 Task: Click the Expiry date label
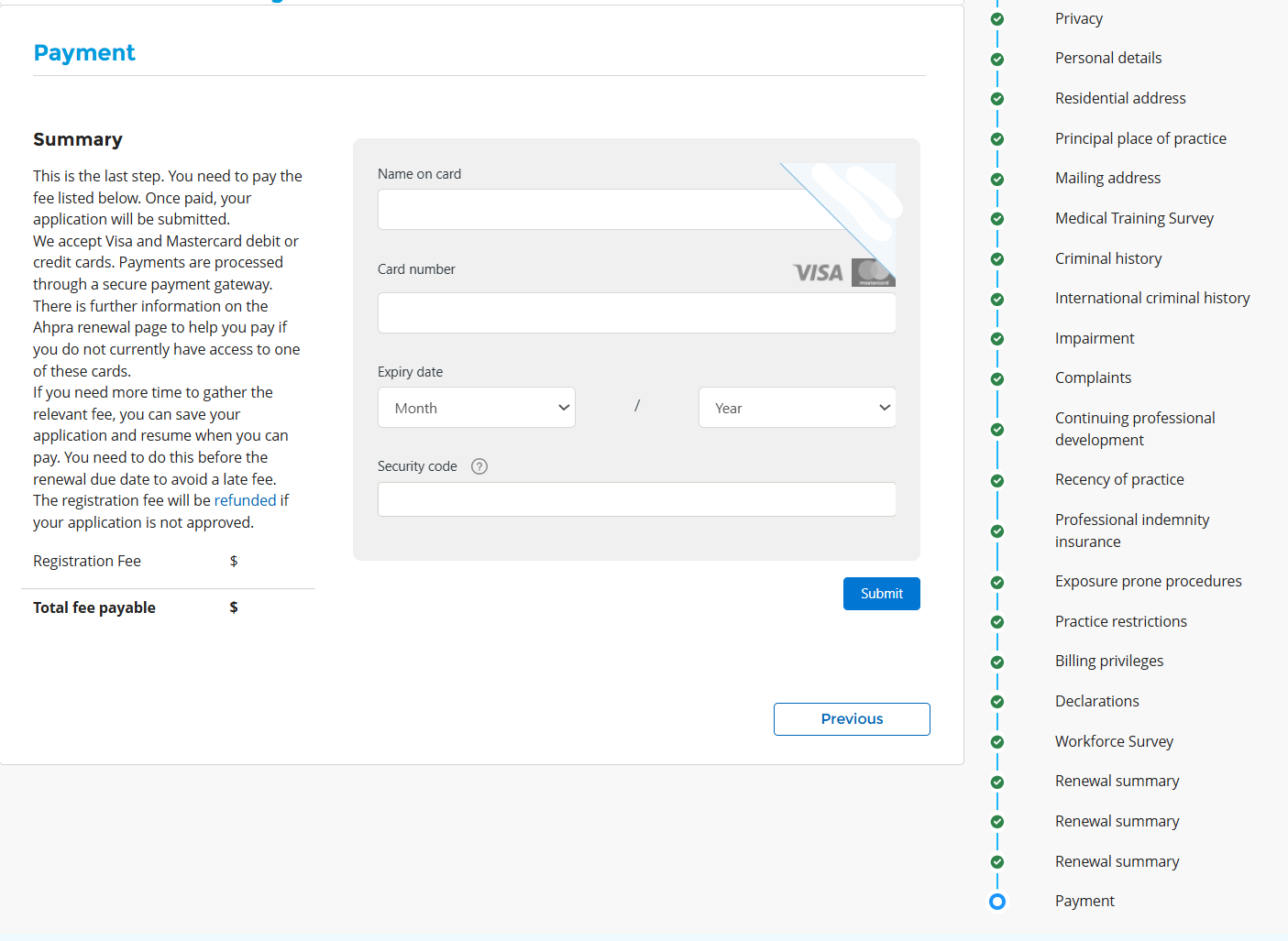(410, 372)
